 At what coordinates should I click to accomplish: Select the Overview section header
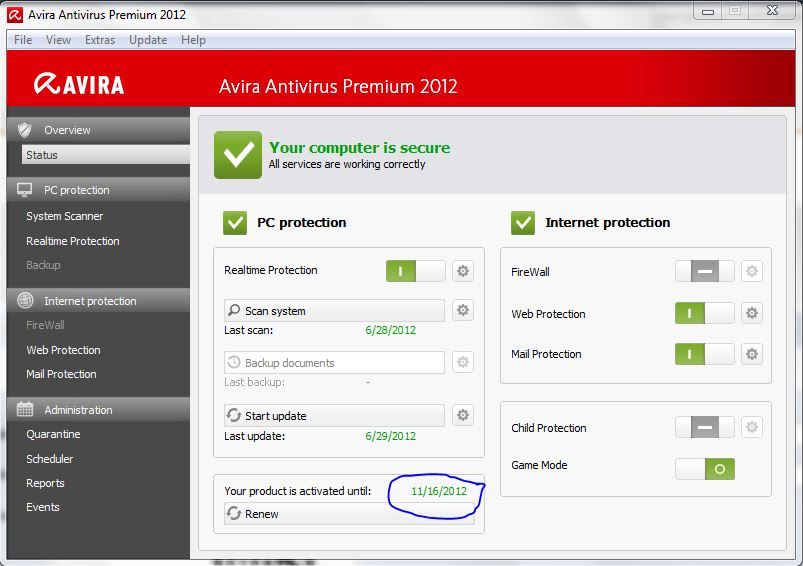(98, 130)
